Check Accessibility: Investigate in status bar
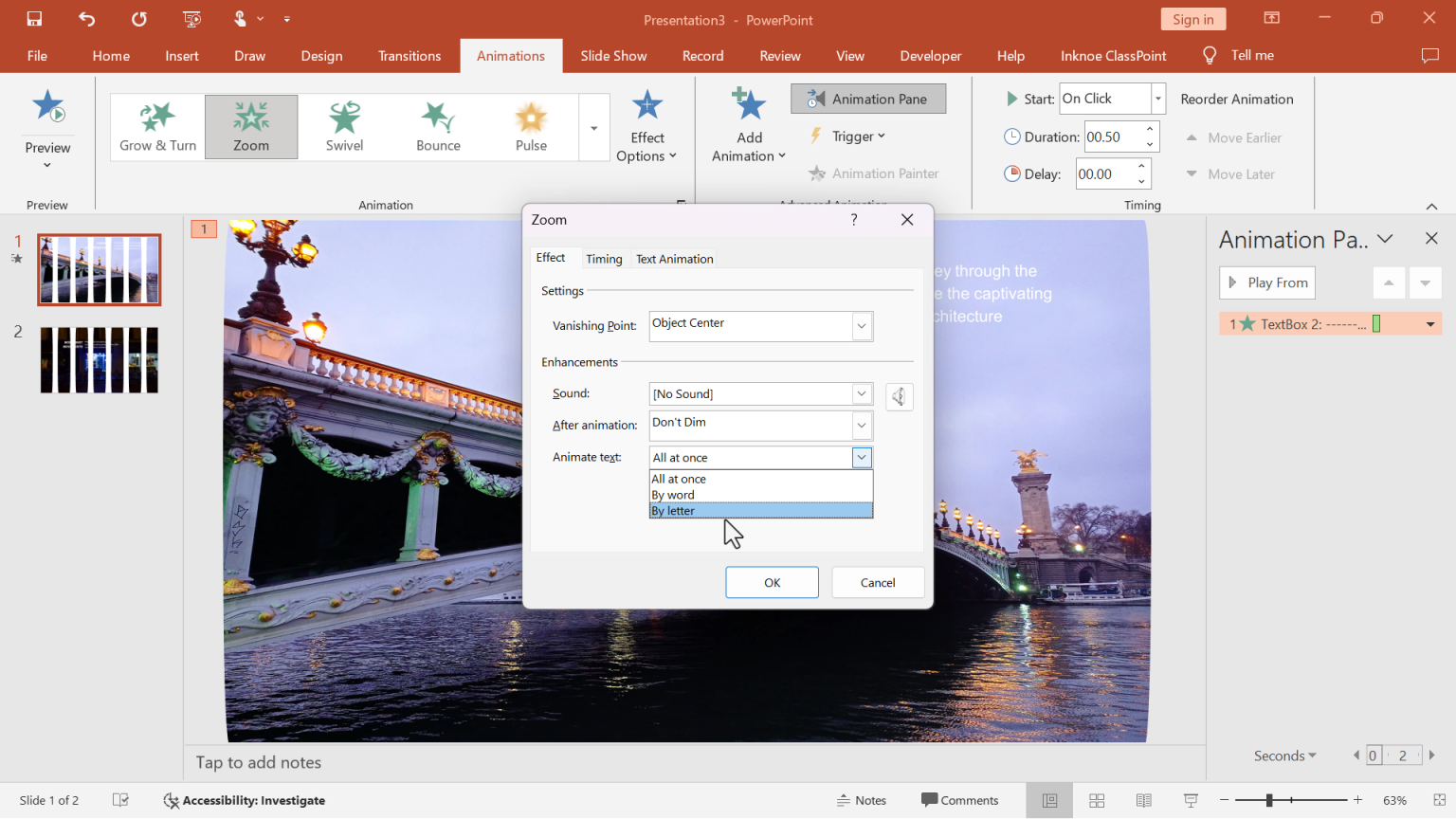This screenshot has height=819, width=1456. (244, 800)
